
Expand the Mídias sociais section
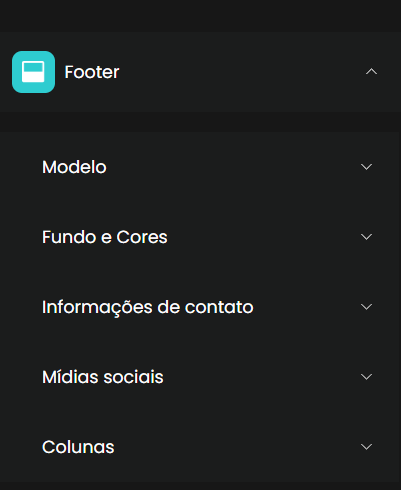click(x=200, y=377)
